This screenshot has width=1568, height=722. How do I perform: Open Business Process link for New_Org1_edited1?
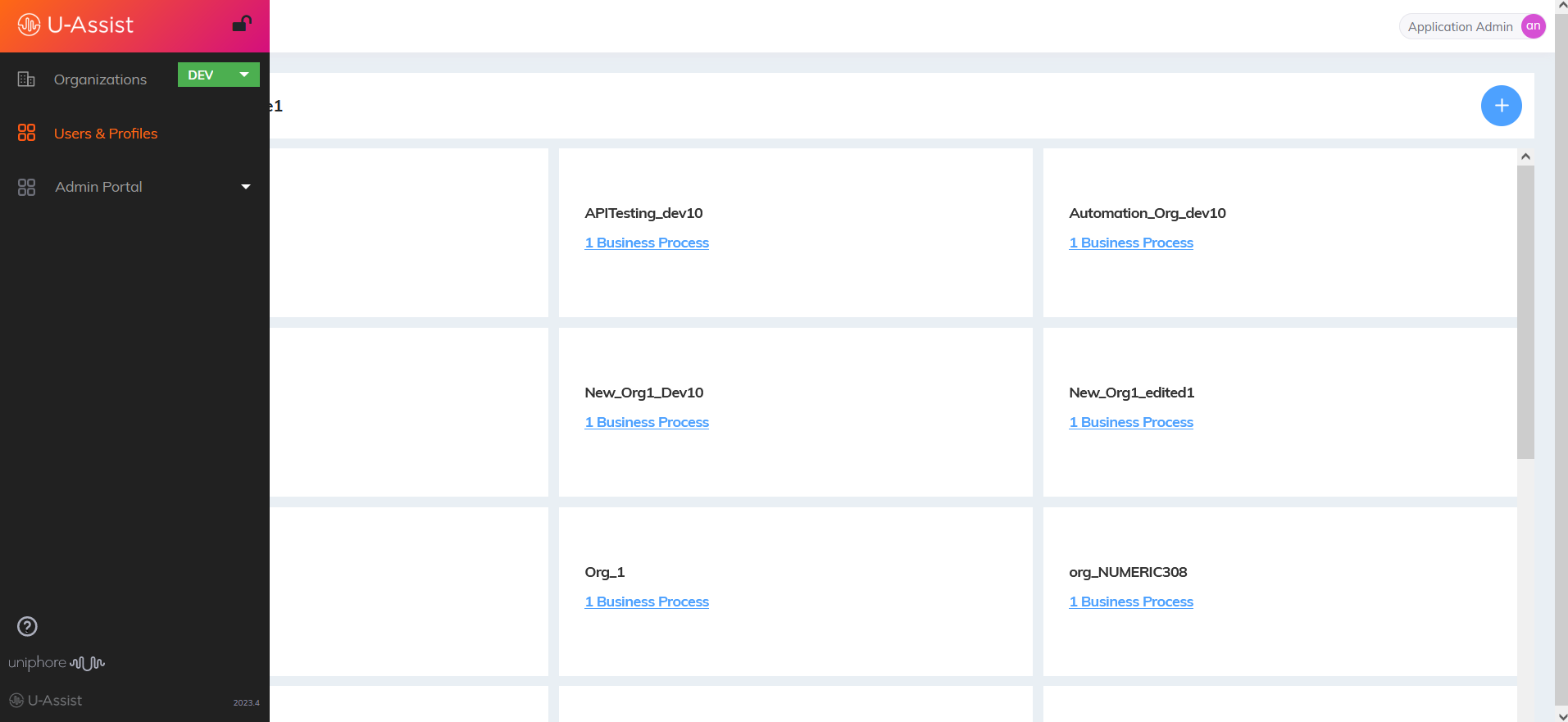pyautogui.click(x=1131, y=422)
